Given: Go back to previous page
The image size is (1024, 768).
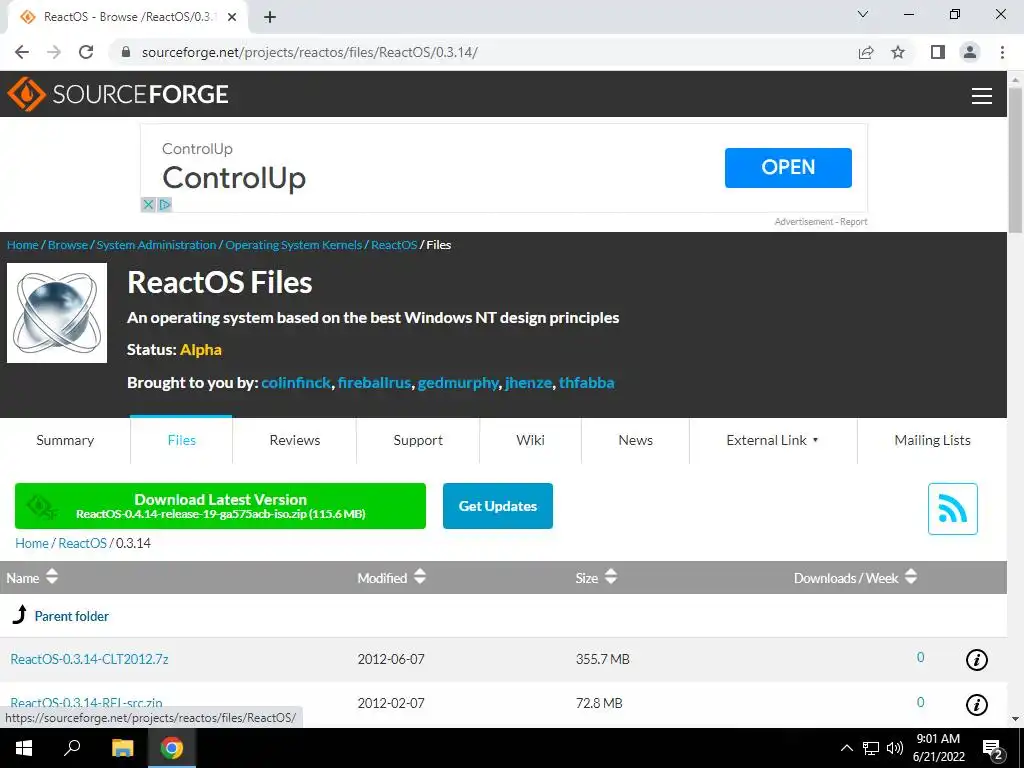Looking at the screenshot, I should pyautogui.click(x=22, y=52).
